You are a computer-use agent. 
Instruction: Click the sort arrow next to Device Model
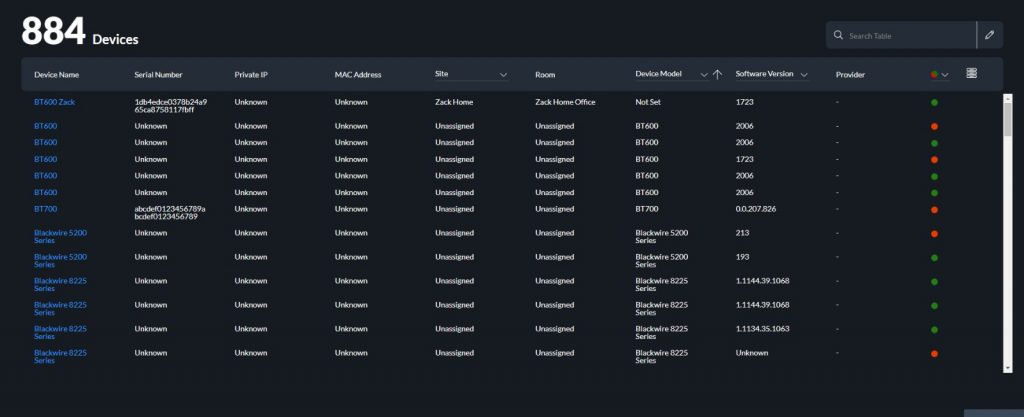pos(717,74)
